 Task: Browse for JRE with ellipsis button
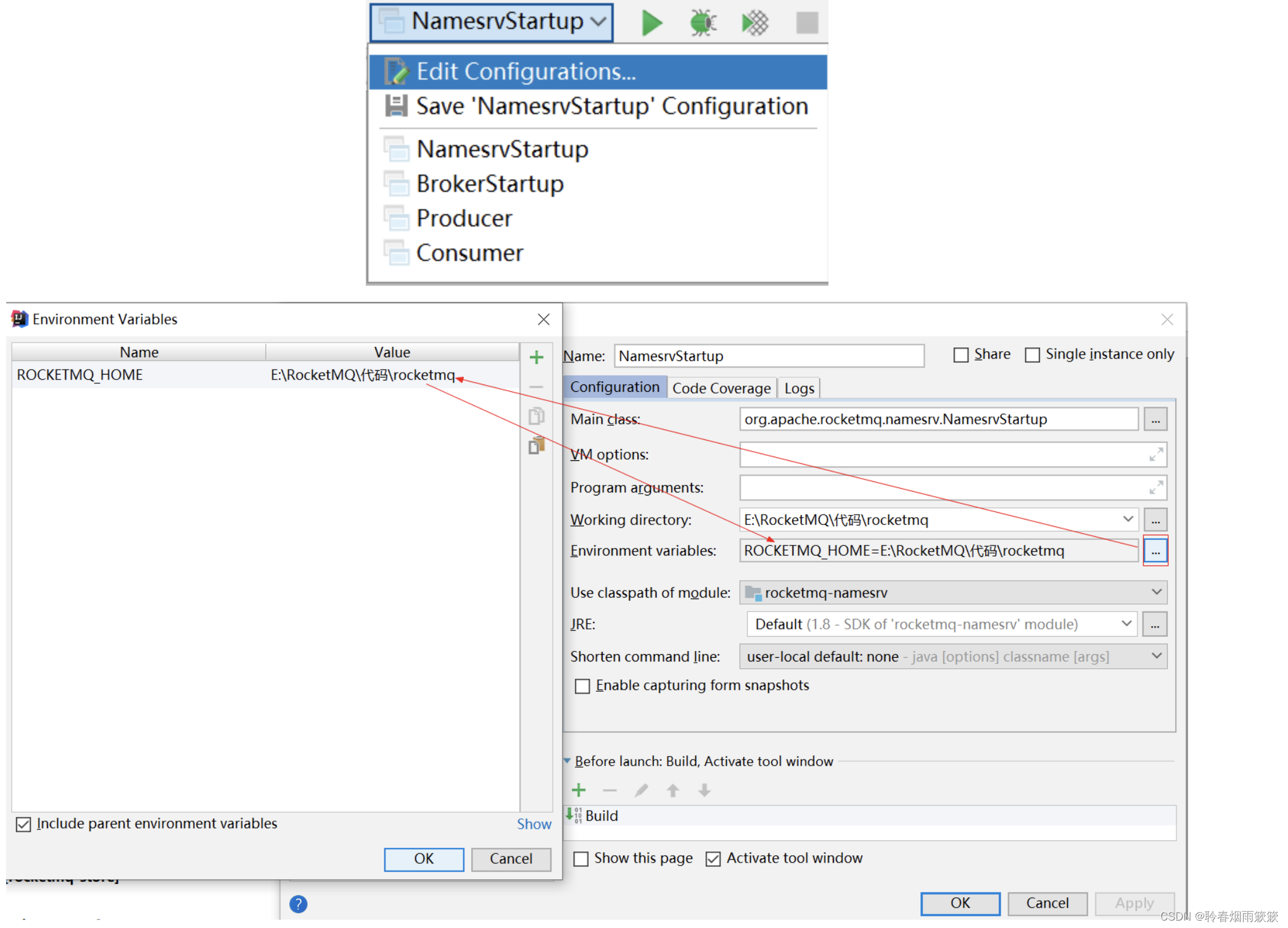(x=1155, y=624)
